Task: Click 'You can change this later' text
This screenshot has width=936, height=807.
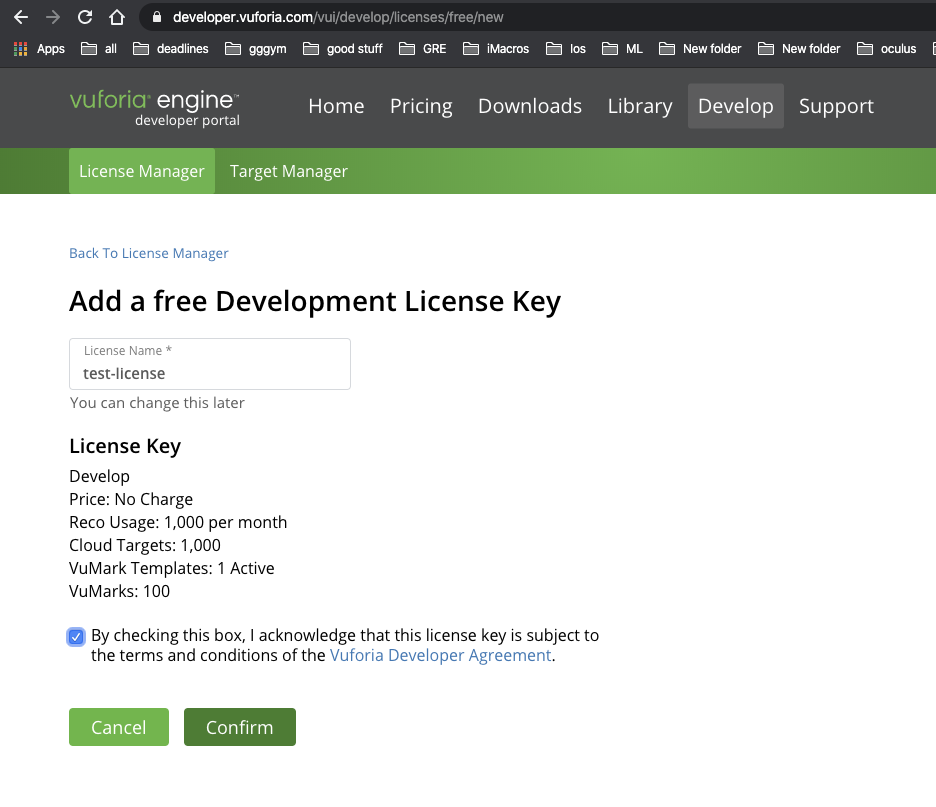Action: tap(157, 403)
